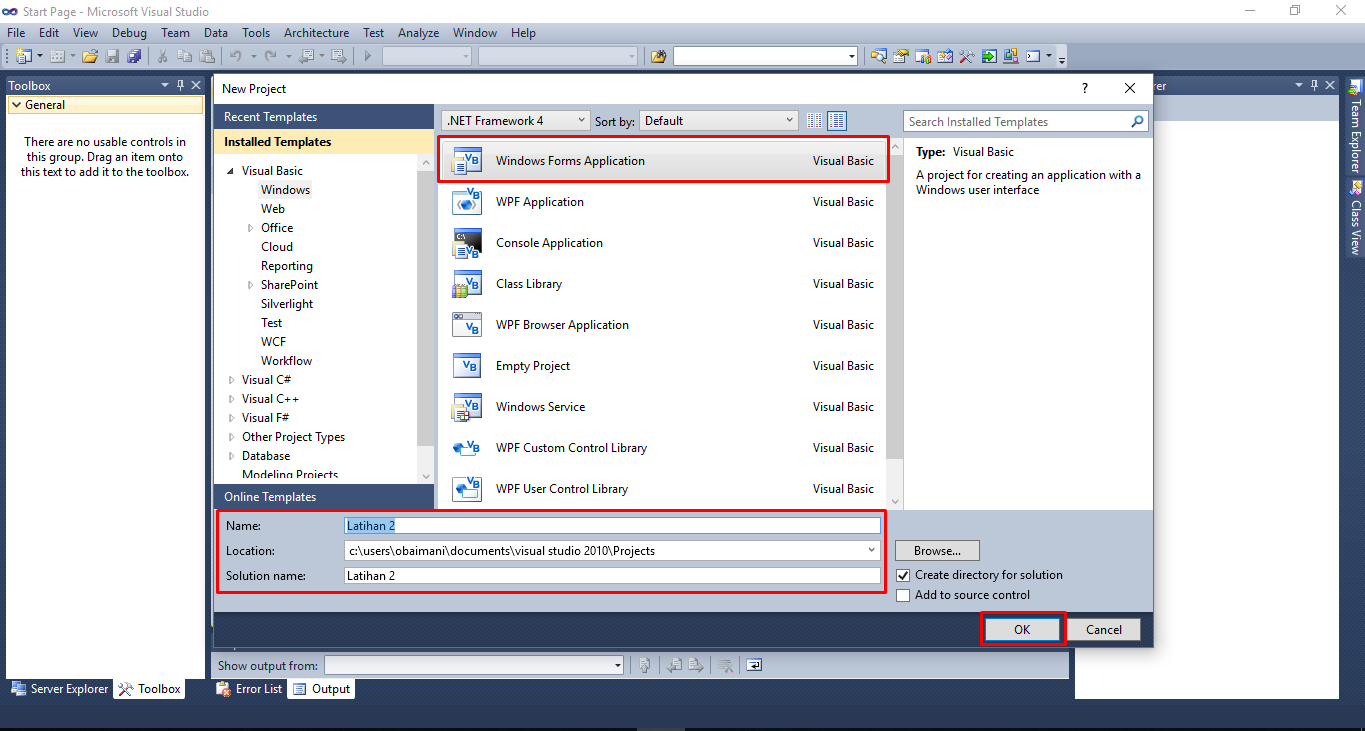The height and width of the screenshot is (731, 1365).
Task: Click the Paste clipboard toolbar icon
Action: click(x=207, y=56)
